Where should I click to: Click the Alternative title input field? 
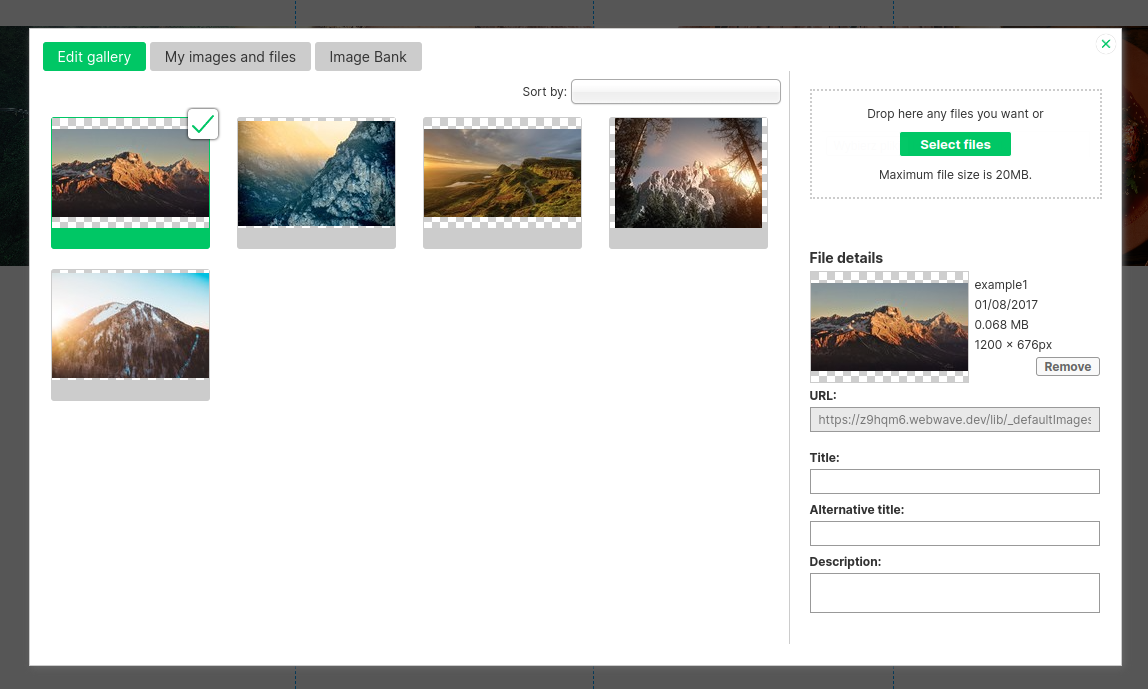pos(954,534)
